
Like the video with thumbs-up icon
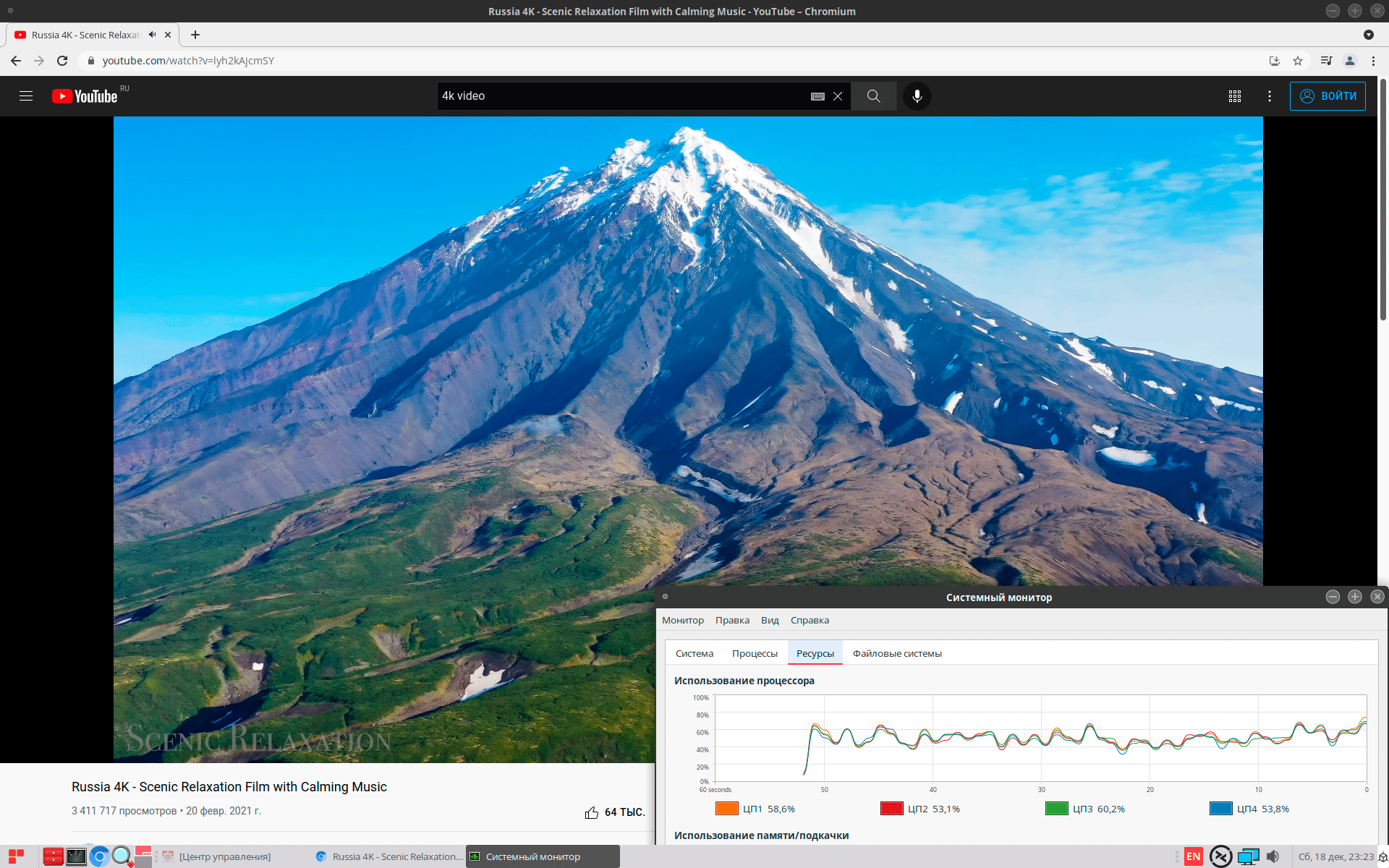[x=592, y=812]
